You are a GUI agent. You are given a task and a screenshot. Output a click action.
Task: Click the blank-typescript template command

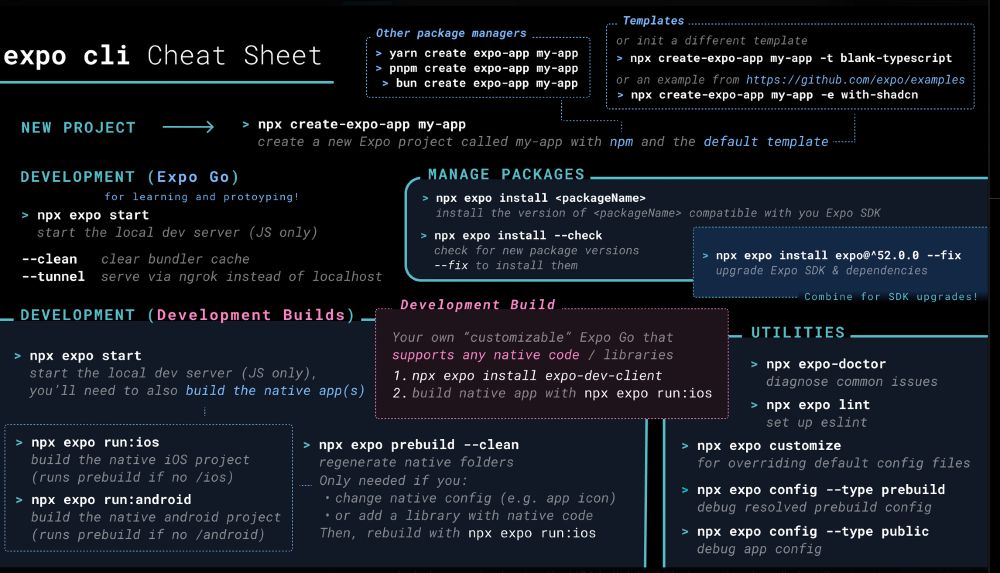tap(791, 58)
